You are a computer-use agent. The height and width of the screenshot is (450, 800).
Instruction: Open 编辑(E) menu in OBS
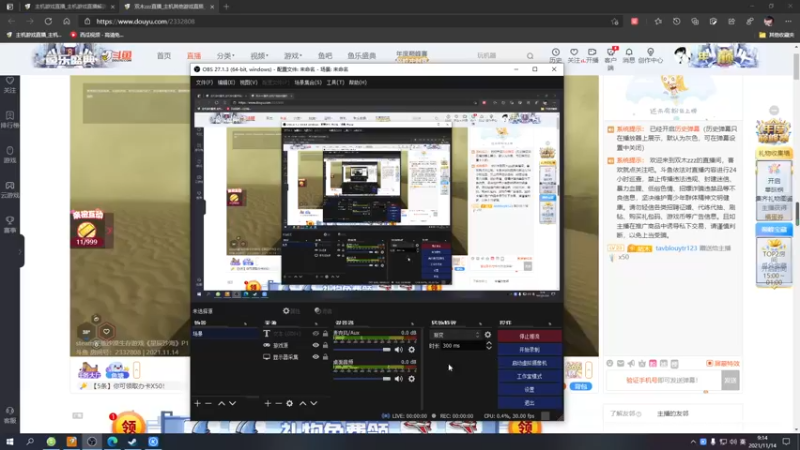tap(226, 83)
